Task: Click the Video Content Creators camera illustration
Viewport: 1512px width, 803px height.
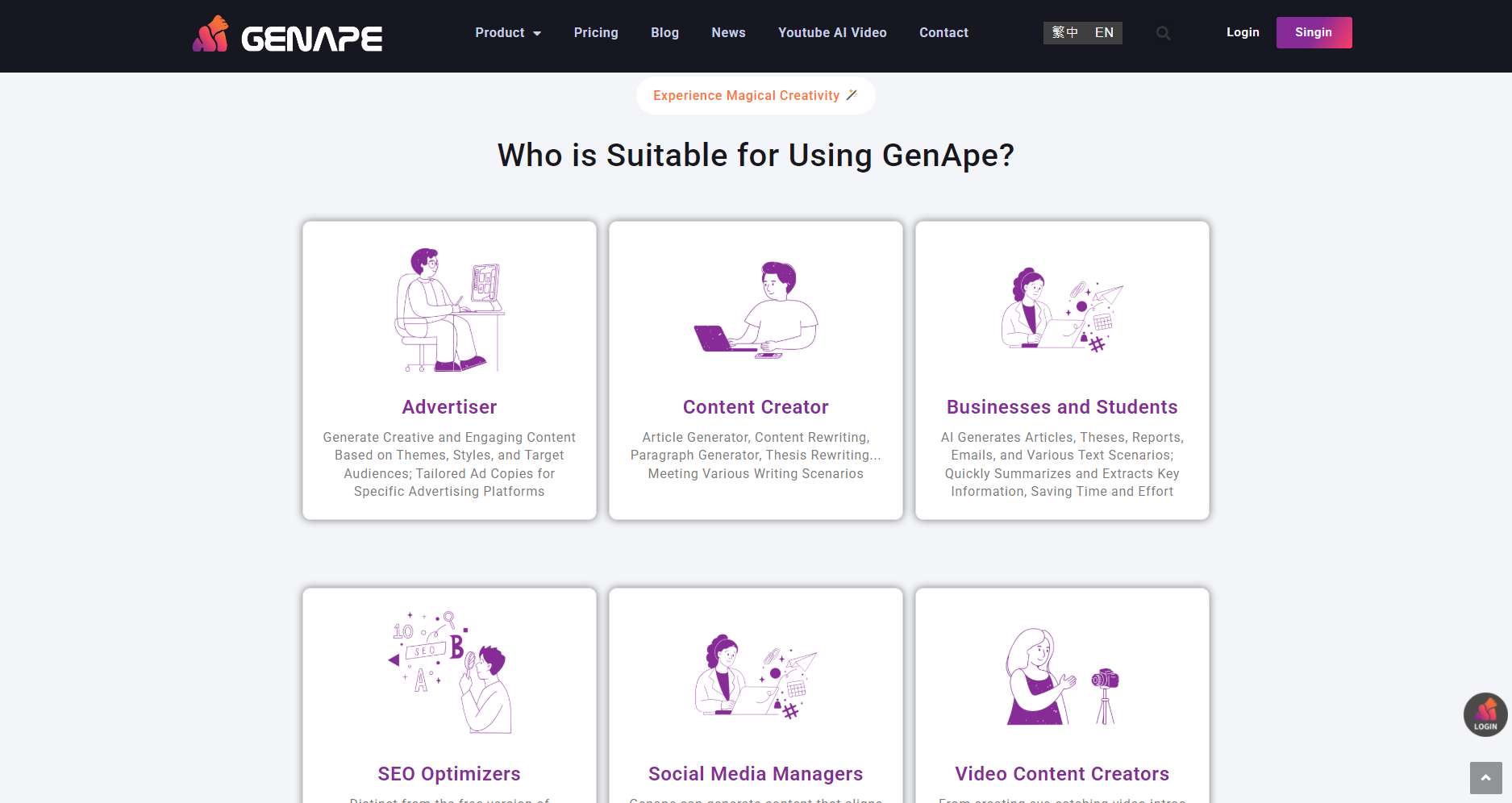Action: pyautogui.click(x=1061, y=677)
